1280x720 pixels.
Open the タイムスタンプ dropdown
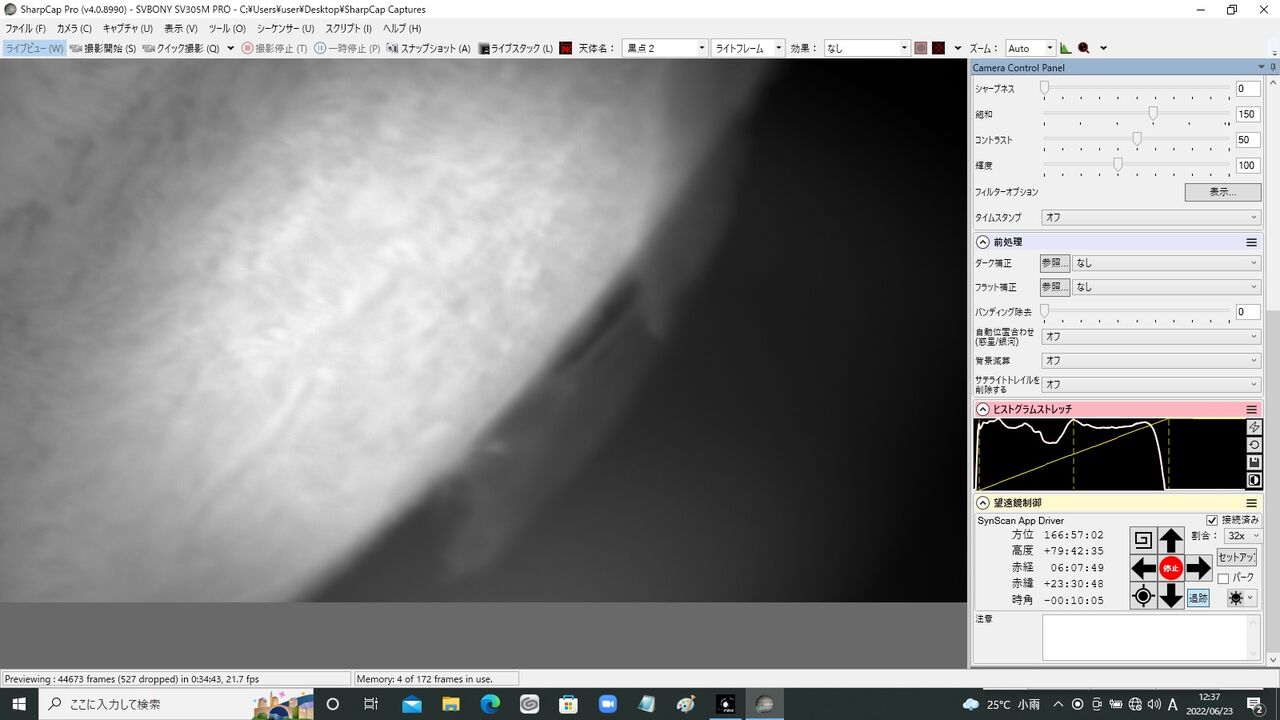click(x=1151, y=217)
